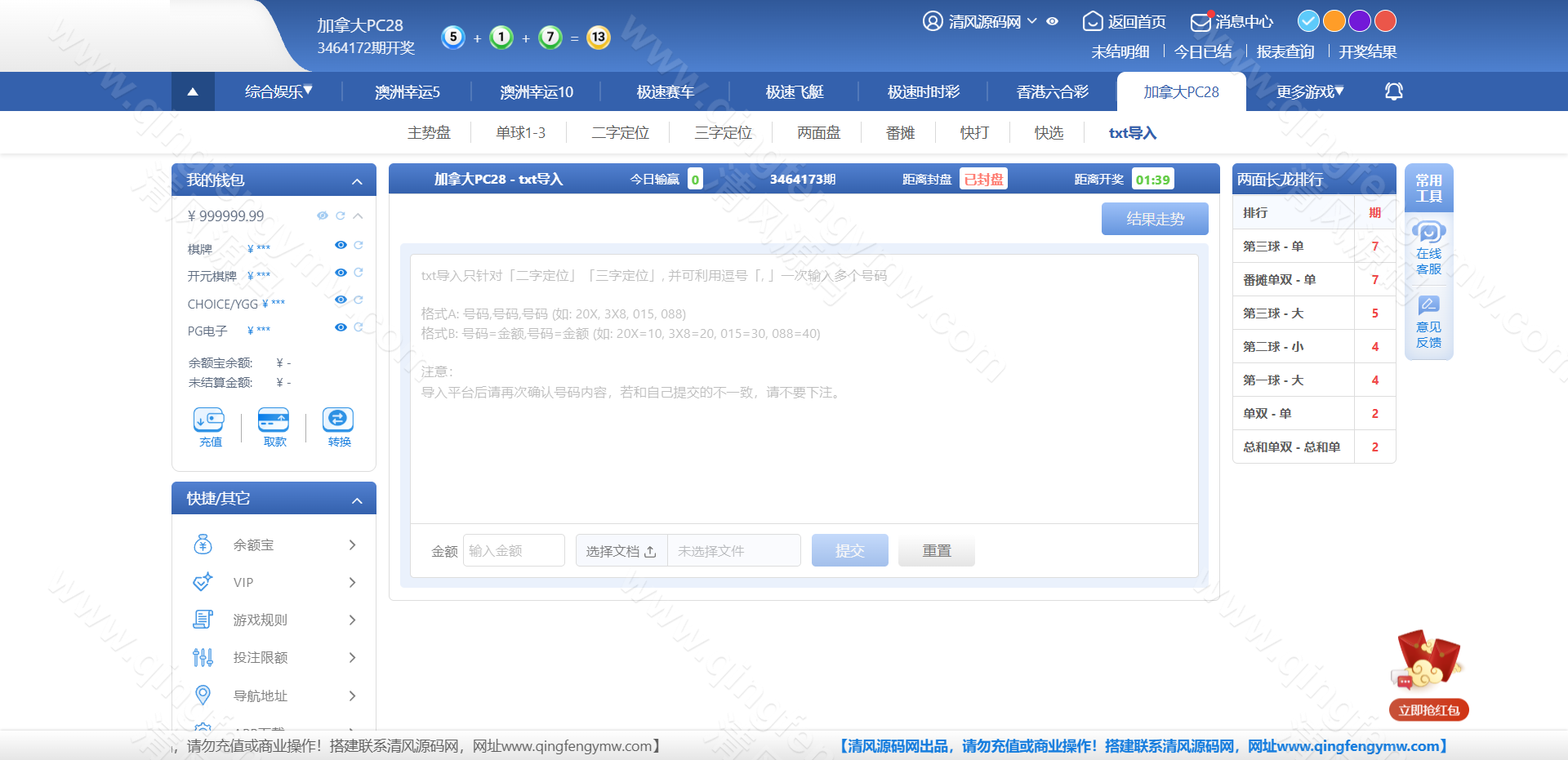
Task: Open the 更多游戏 dropdown menu
Action: point(1310,91)
